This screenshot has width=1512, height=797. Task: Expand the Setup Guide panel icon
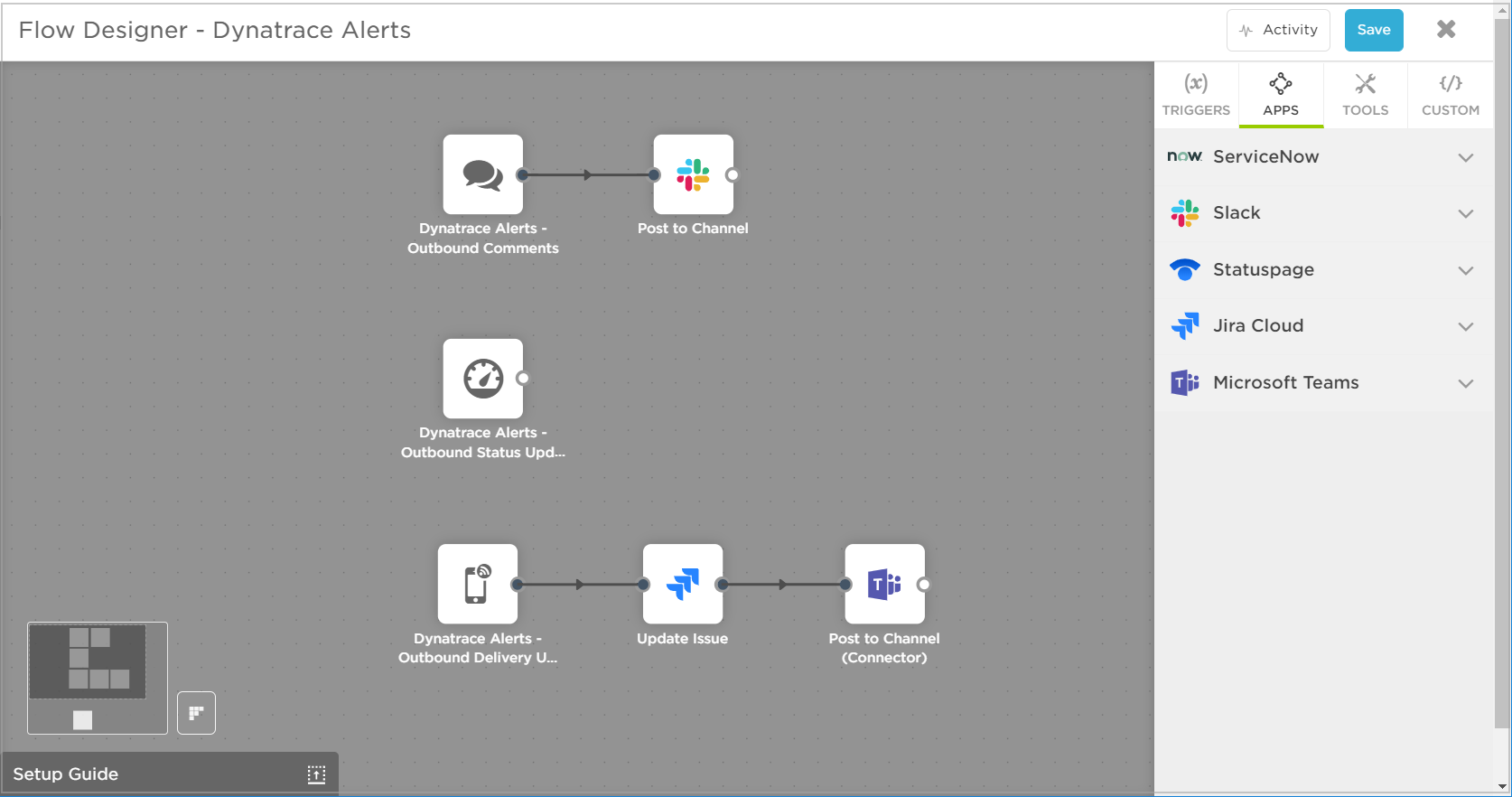click(316, 774)
